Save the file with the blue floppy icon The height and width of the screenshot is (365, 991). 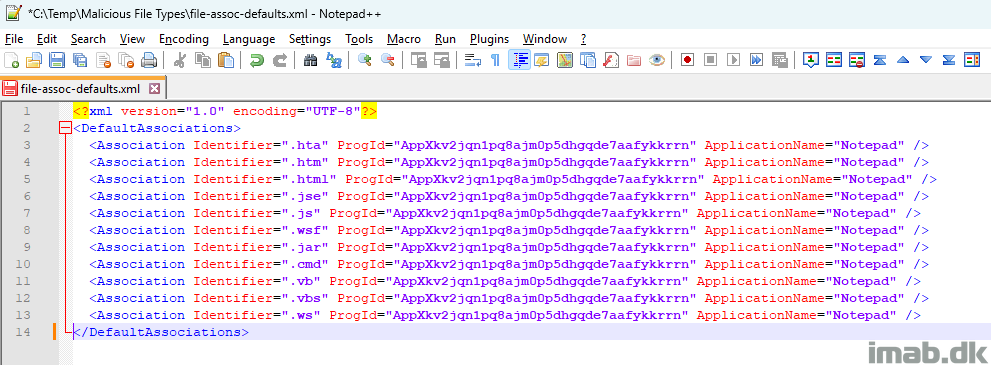tap(57, 60)
